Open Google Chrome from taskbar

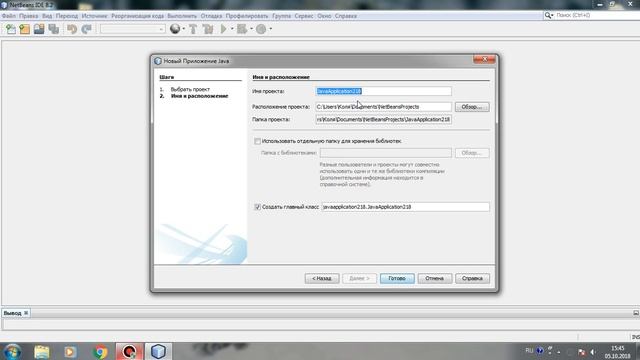tap(100, 351)
